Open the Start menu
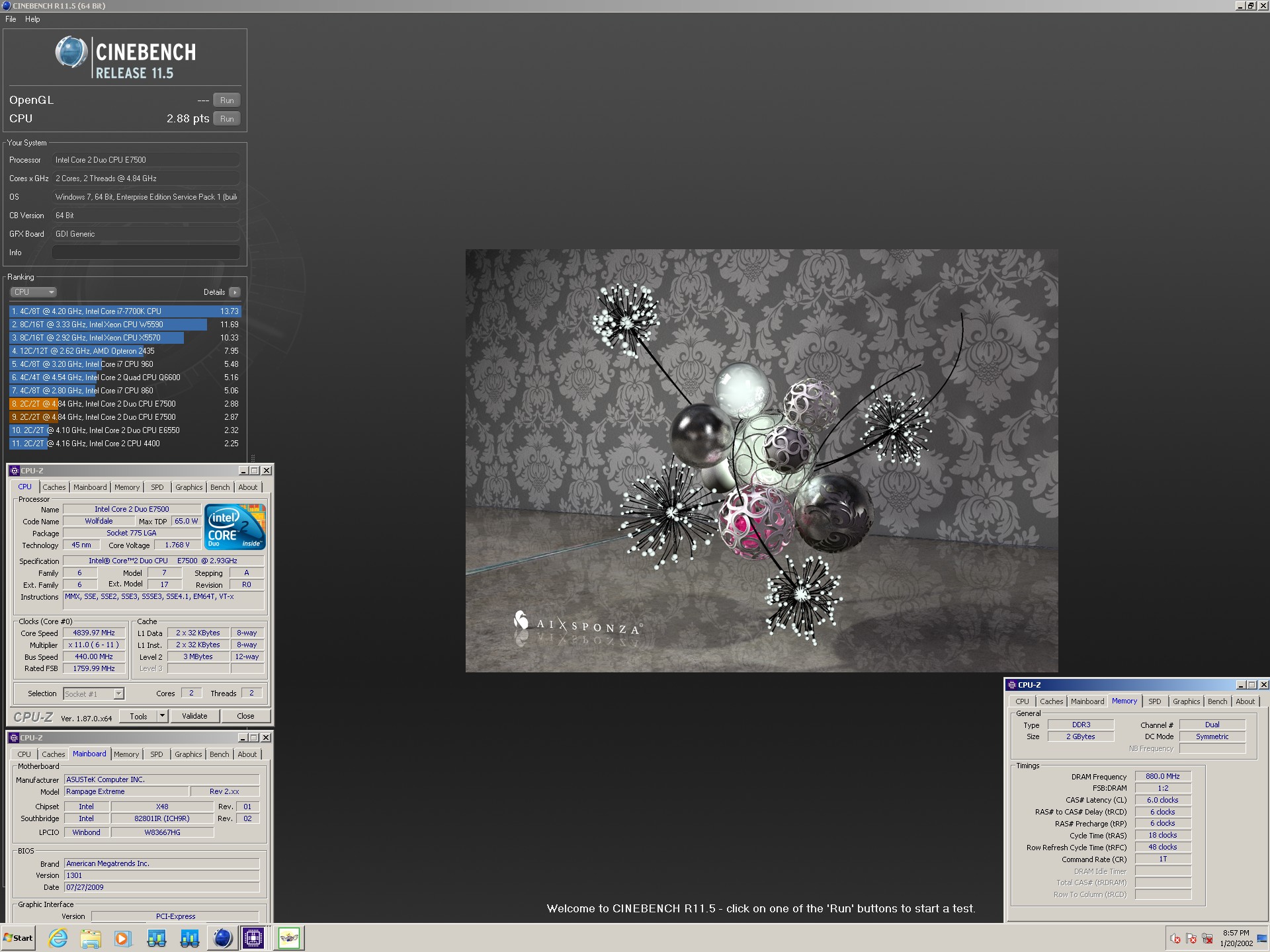The width and height of the screenshot is (1270, 952). click(x=18, y=937)
